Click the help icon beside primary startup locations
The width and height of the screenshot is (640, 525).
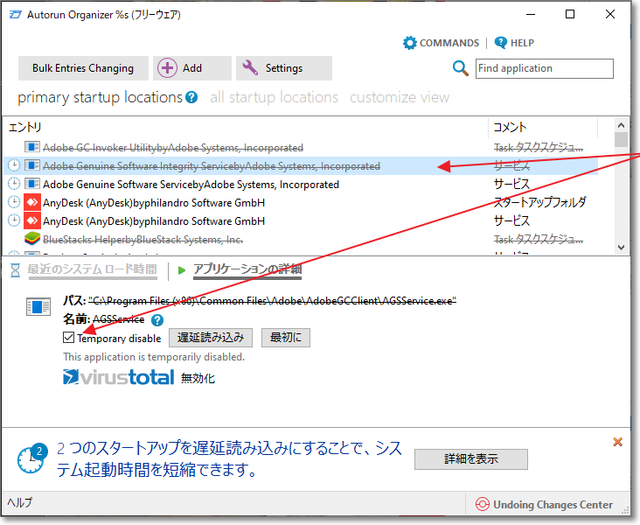pos(191,98)
